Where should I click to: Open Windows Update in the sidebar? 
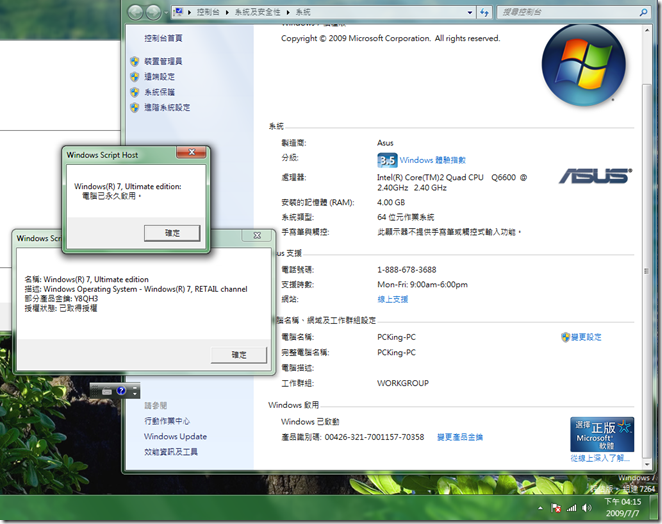175,436
